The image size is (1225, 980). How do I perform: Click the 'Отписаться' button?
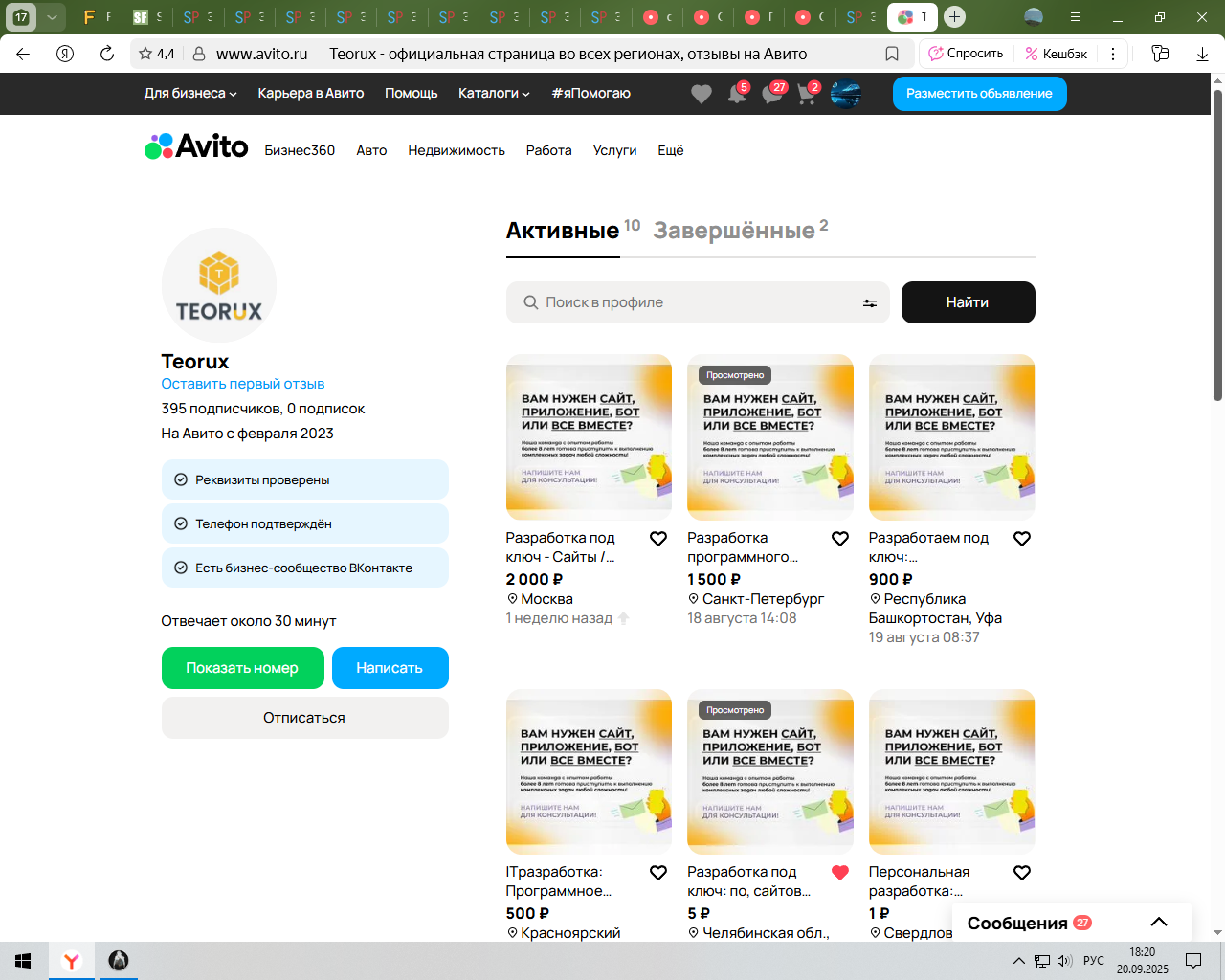click(304, 718)
